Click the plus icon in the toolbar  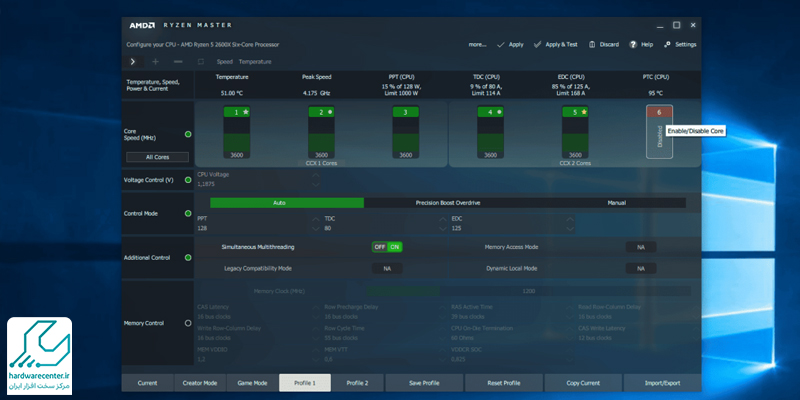point(156,62)
